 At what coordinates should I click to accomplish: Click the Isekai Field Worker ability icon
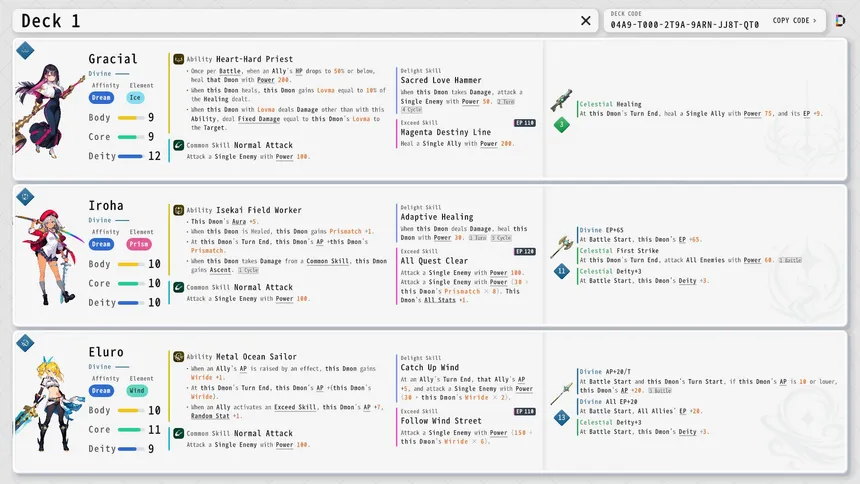pyautogui.click(x=178, y=210)
